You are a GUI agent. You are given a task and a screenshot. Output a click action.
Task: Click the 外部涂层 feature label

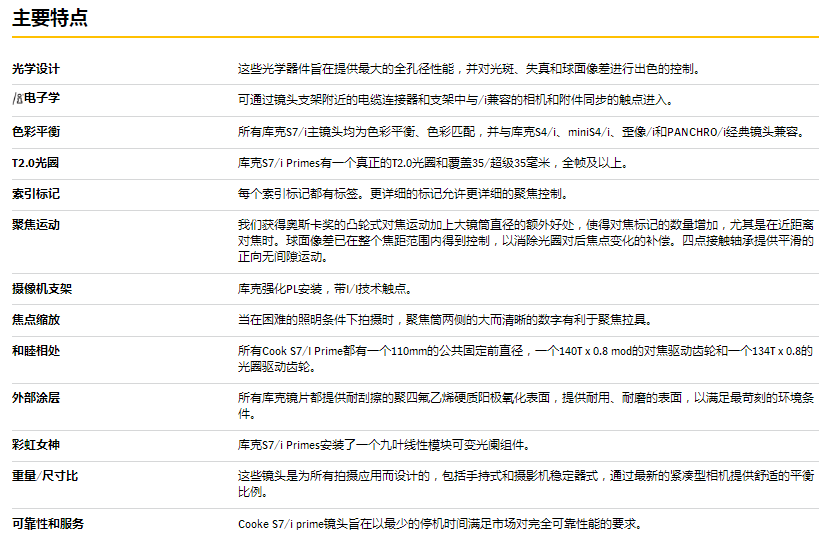tap(36, 398)
